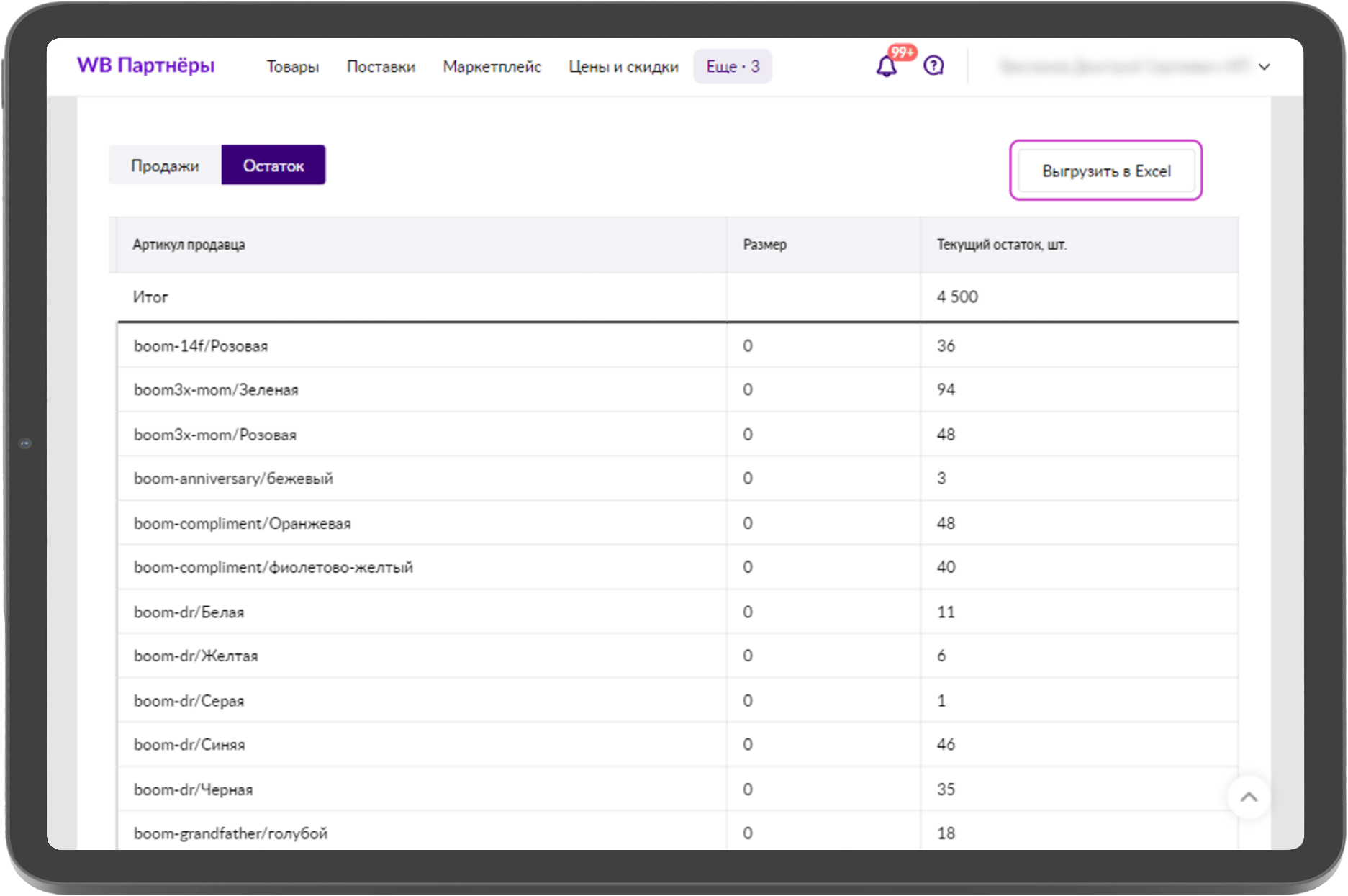This screenshot has width=1348, height=896.
Task: Click the 99+ notifications badge
Action: (x=901, y=52)
